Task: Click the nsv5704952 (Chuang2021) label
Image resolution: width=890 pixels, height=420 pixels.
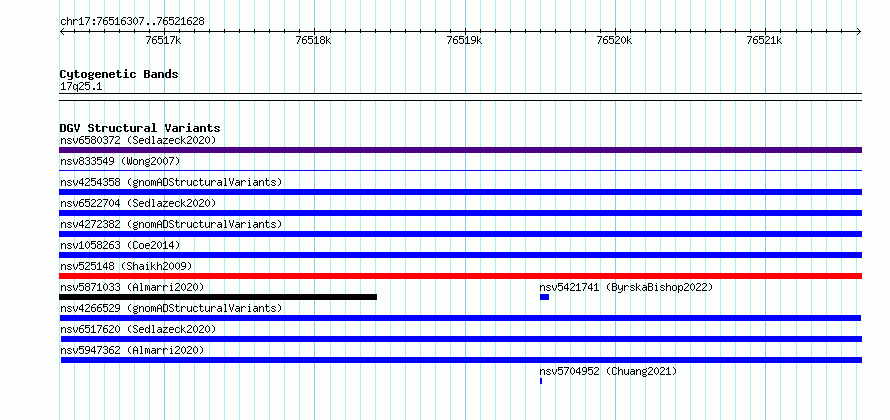Action: [608, 371]
